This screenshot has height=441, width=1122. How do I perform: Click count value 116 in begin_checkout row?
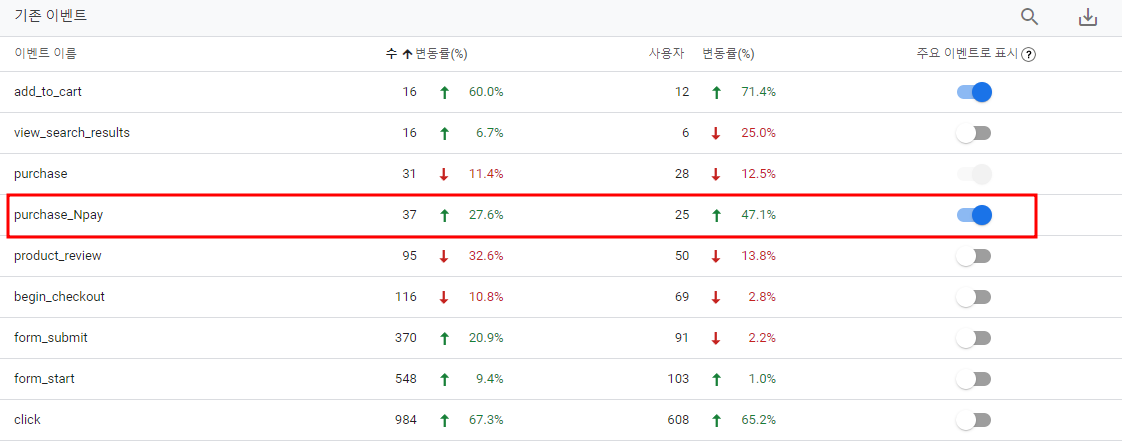pos(406,296)
